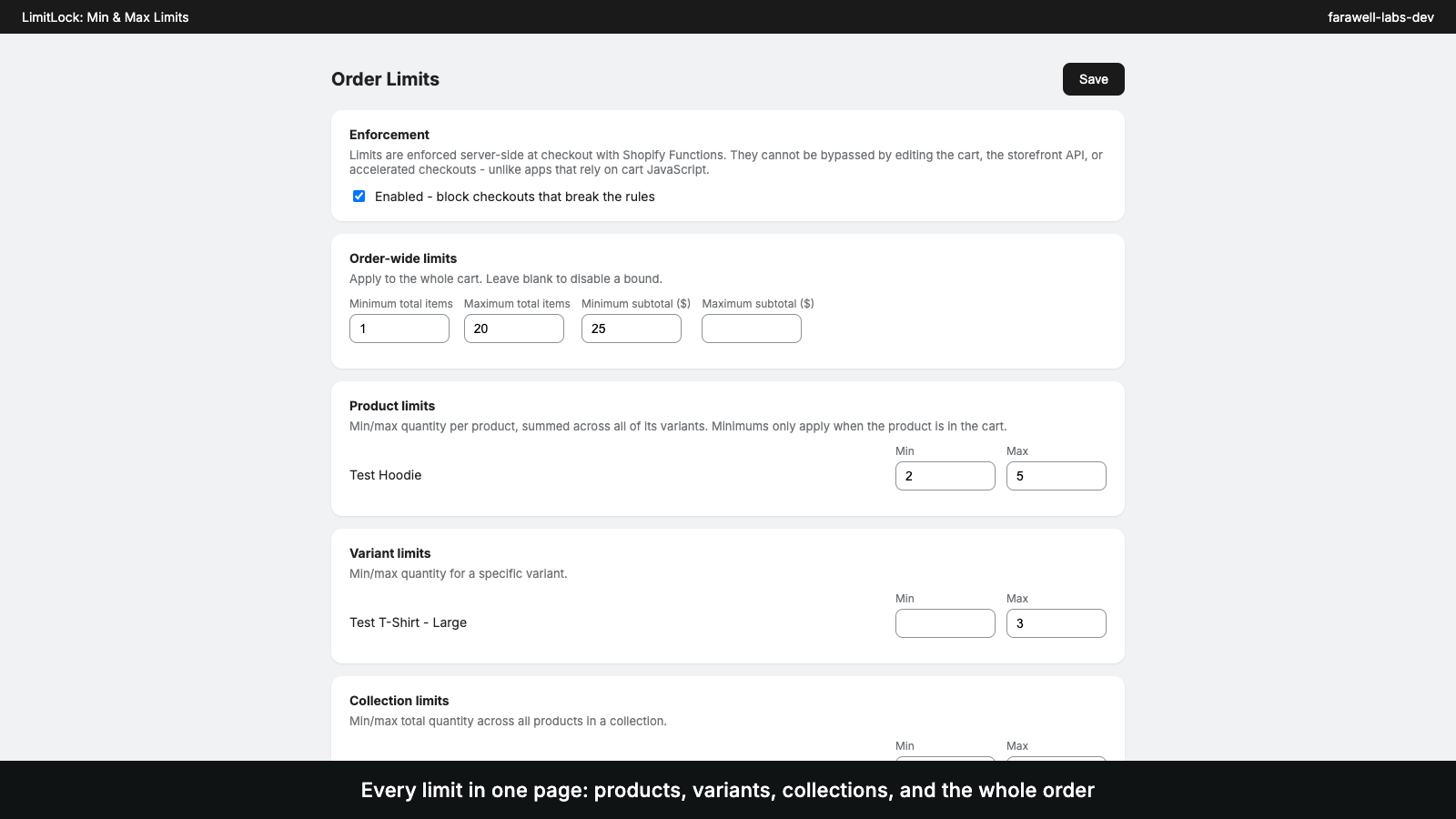This screenshot has height=819, width=1456.
Task: Click the Maximum total items field
Action: [514, 329]
